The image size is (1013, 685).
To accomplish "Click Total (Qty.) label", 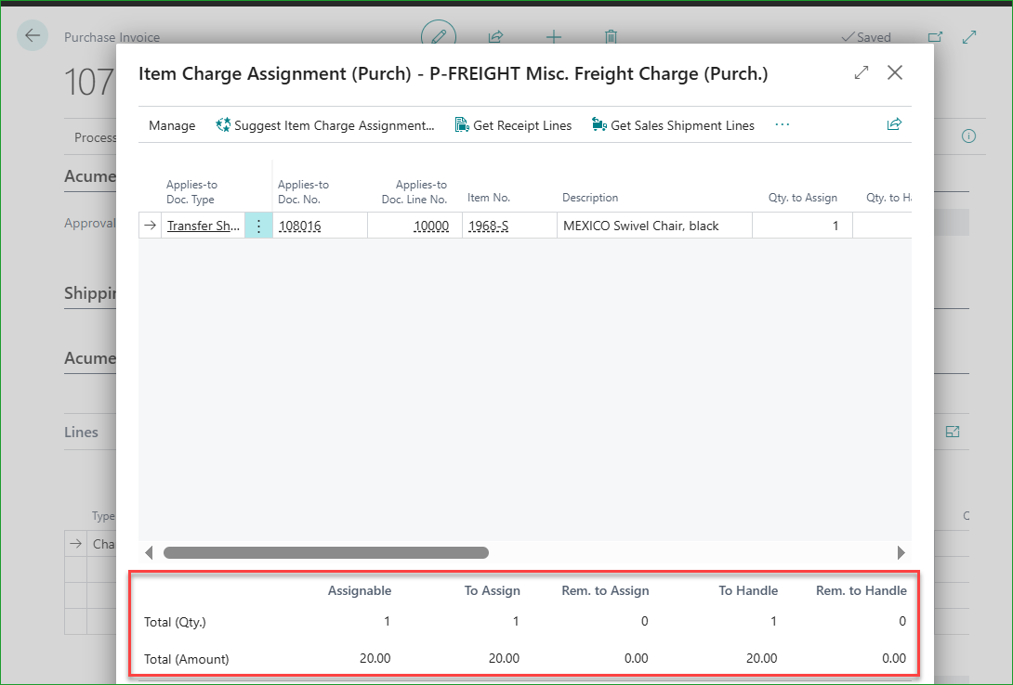I will point(174,622).
